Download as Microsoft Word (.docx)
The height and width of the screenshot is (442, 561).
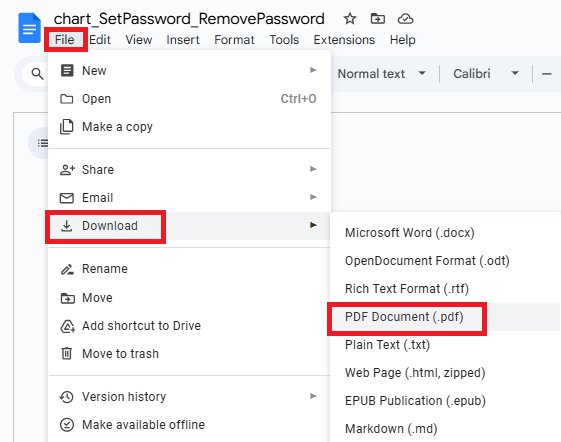coord(445,233)
